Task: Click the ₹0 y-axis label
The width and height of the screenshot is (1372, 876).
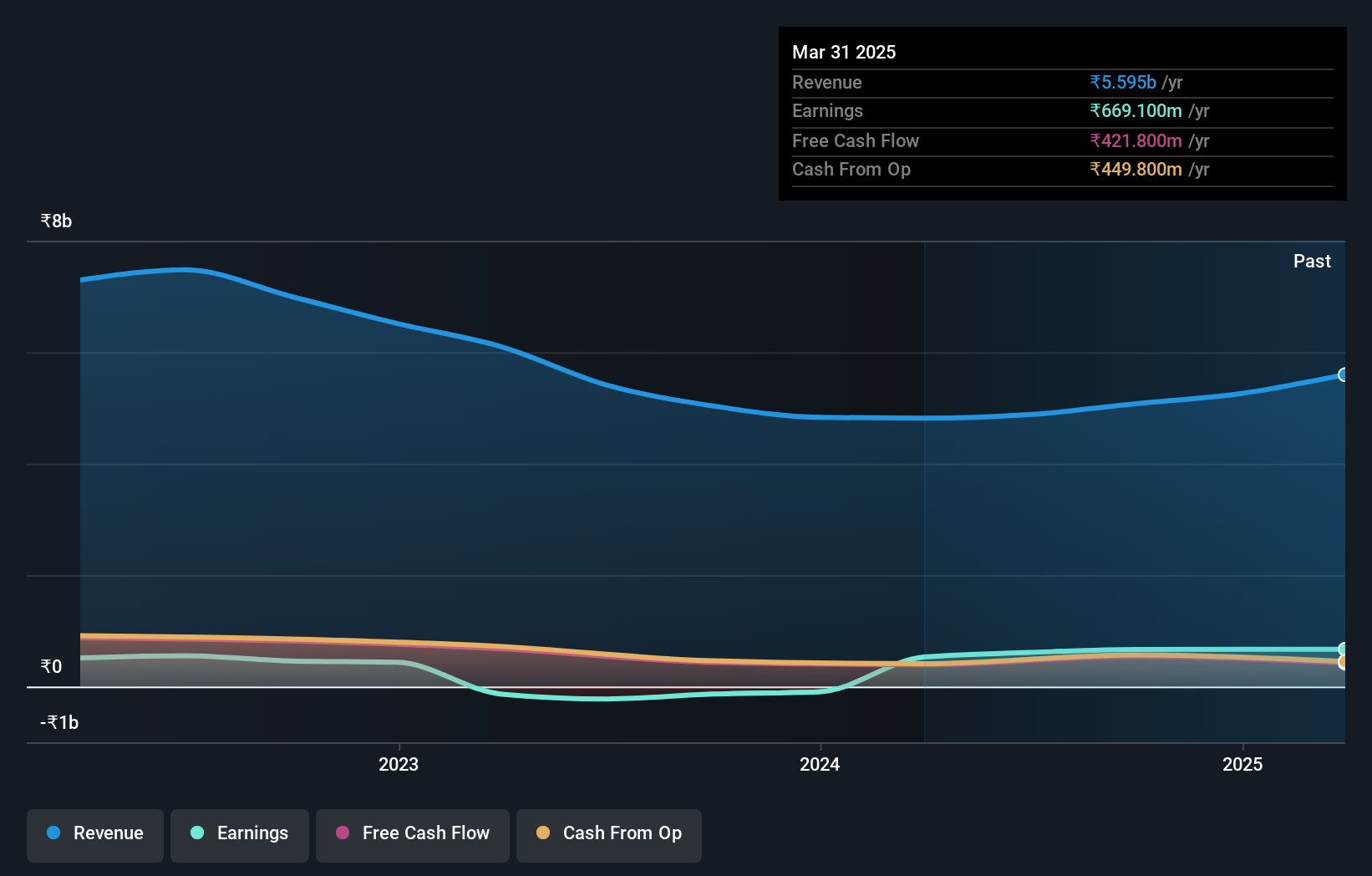Action: click(51, 666)
